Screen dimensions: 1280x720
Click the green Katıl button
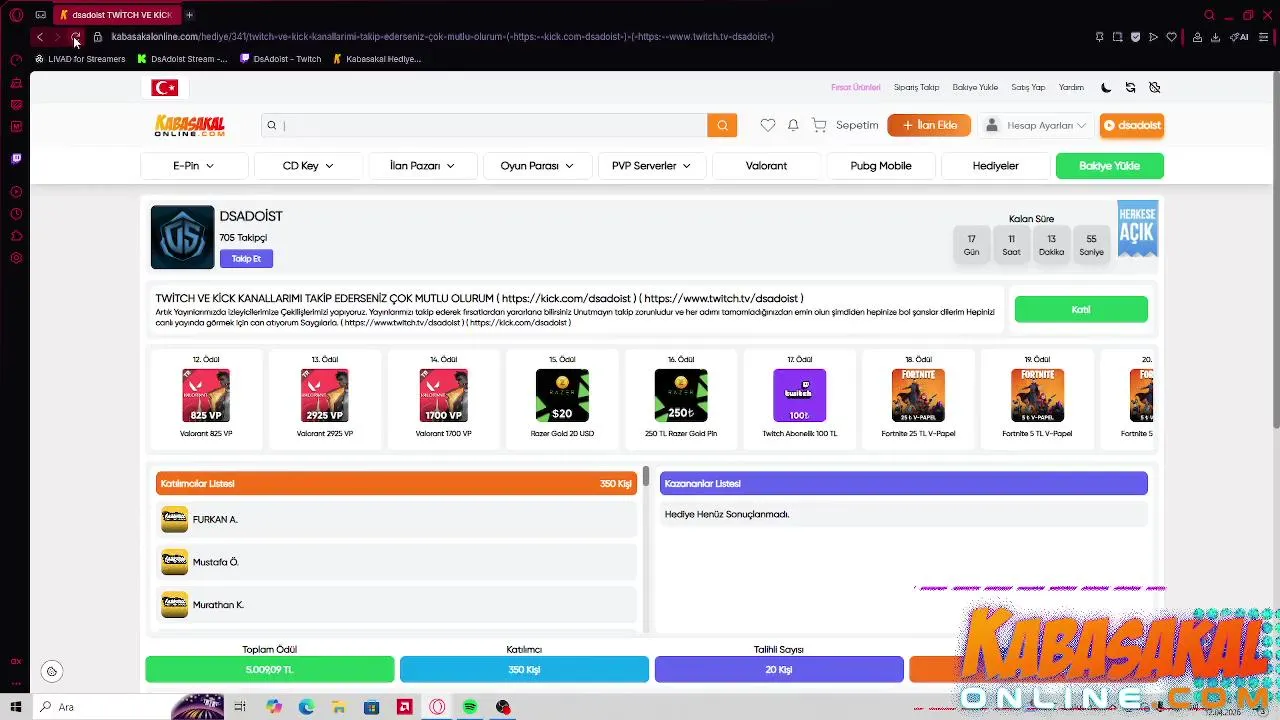[x=1081, y=309]
